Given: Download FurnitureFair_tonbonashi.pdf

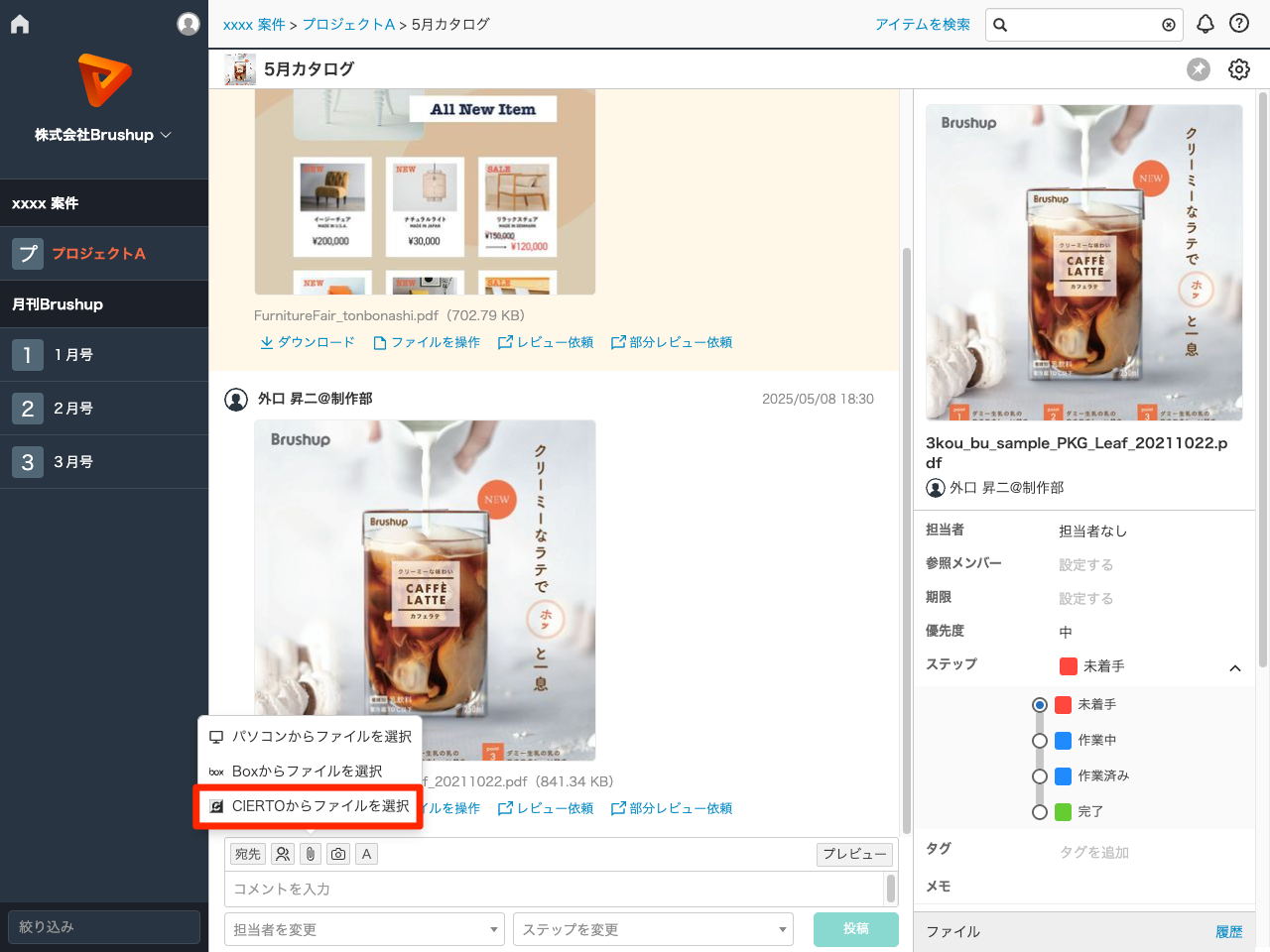Looking at the screenshot, I should (308, 342).
